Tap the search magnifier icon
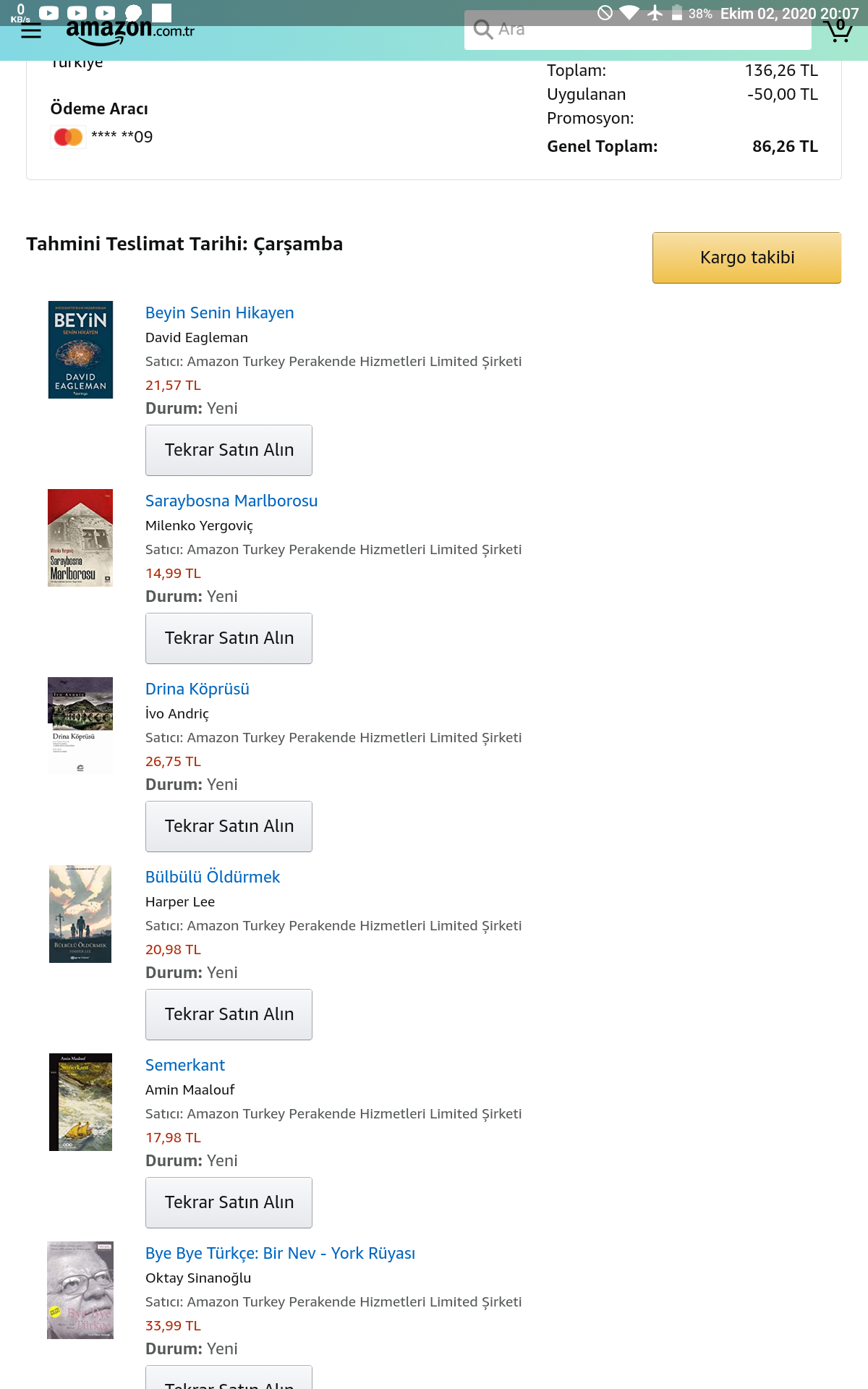This screenshot has height=1389, width=868. point(482,30)
